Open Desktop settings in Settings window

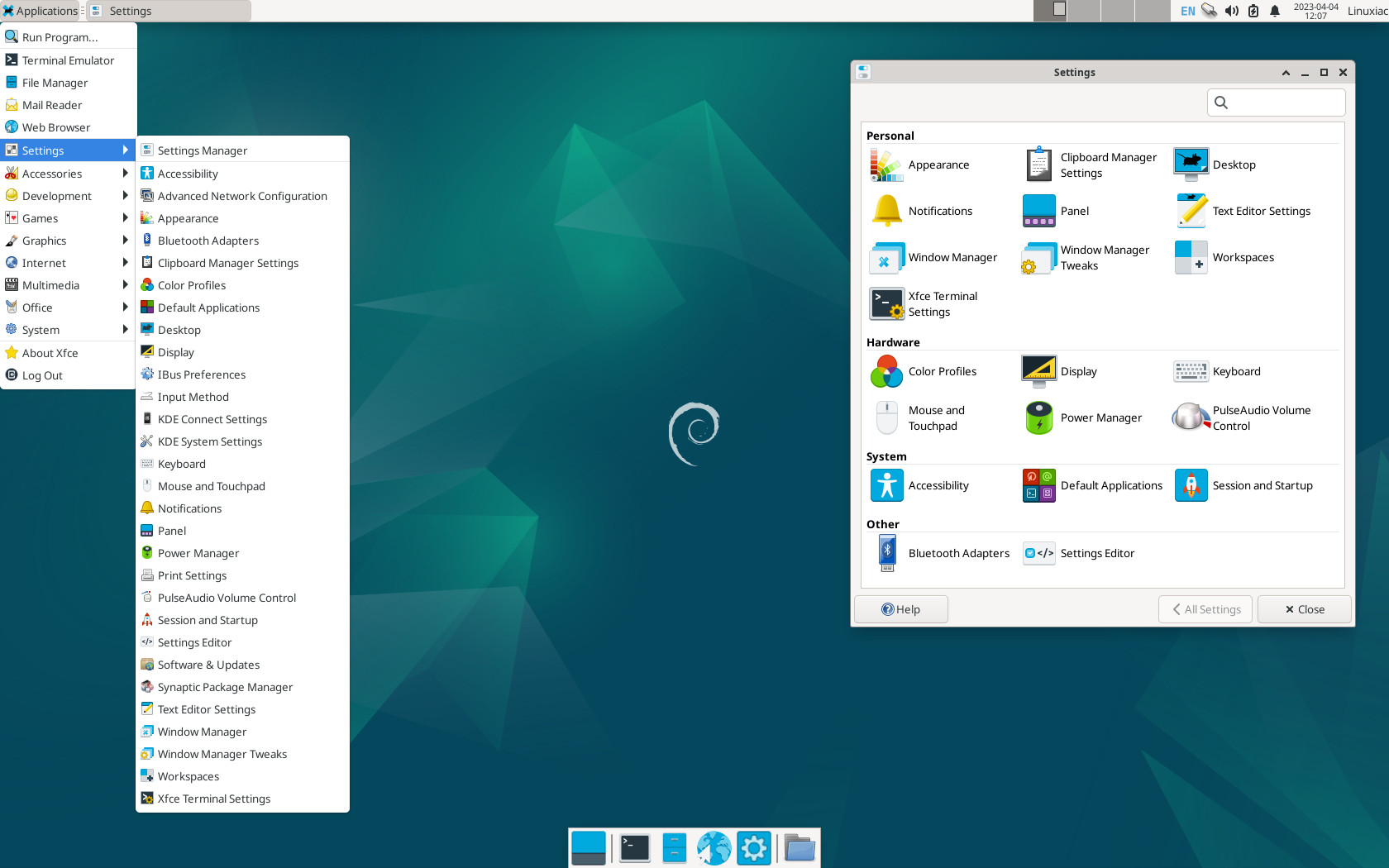tap(1215, 165)
